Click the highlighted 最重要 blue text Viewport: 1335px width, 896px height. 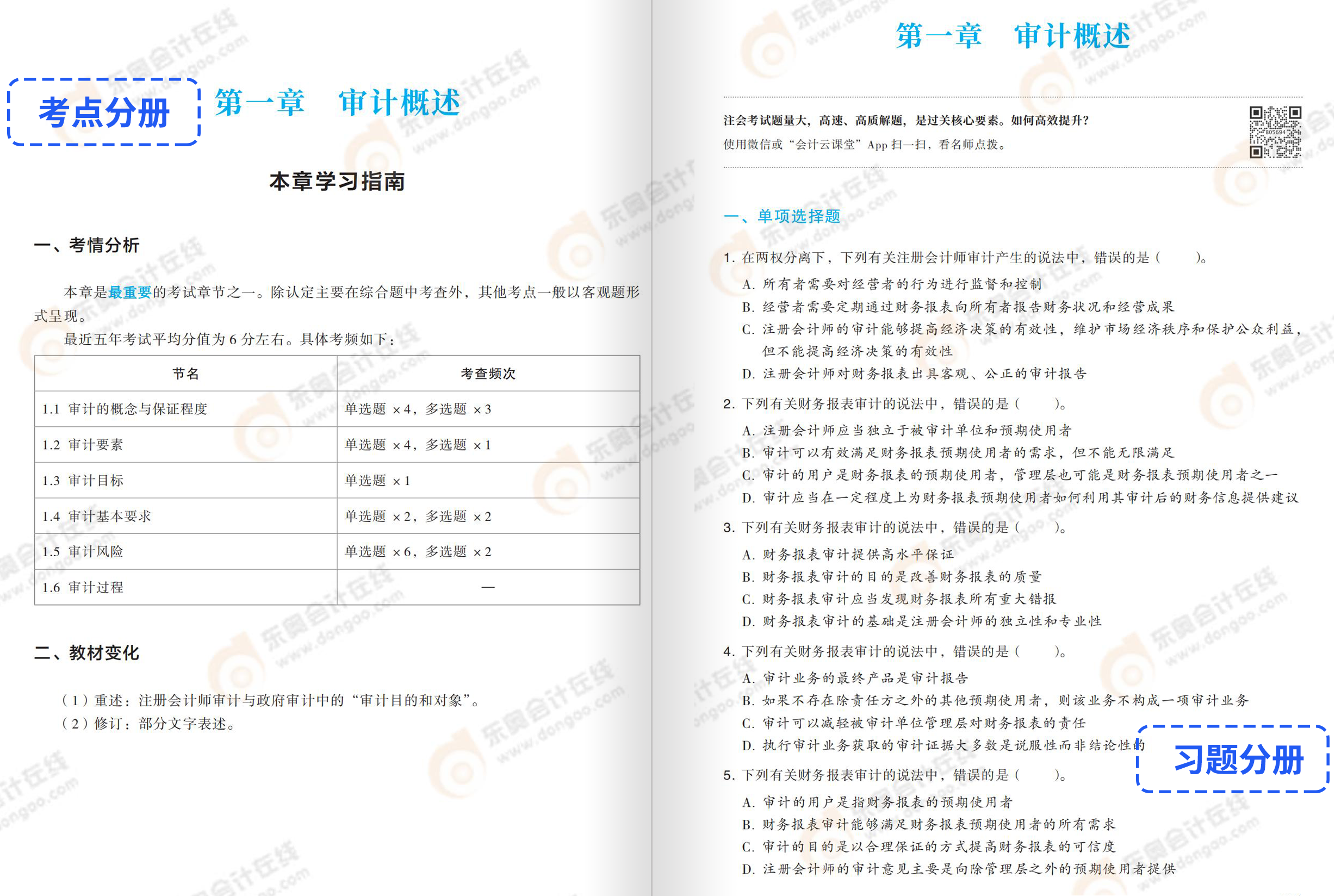click(x=129, y=291)
